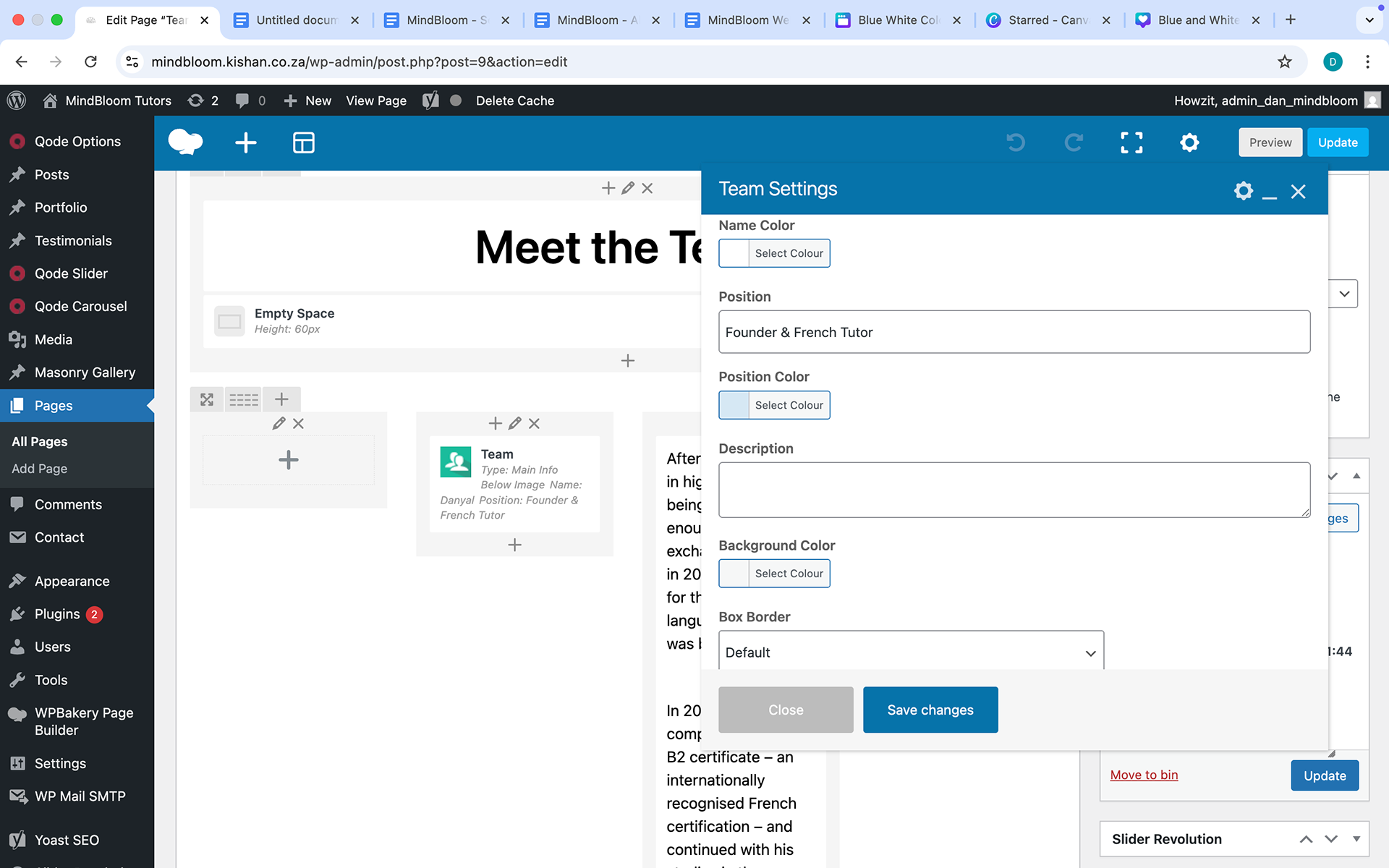The height and width of the screenshot is (868, 1389).
Task: Open the browser tab list chevron
Action: pyautogui.click(x=1369, y=20)
